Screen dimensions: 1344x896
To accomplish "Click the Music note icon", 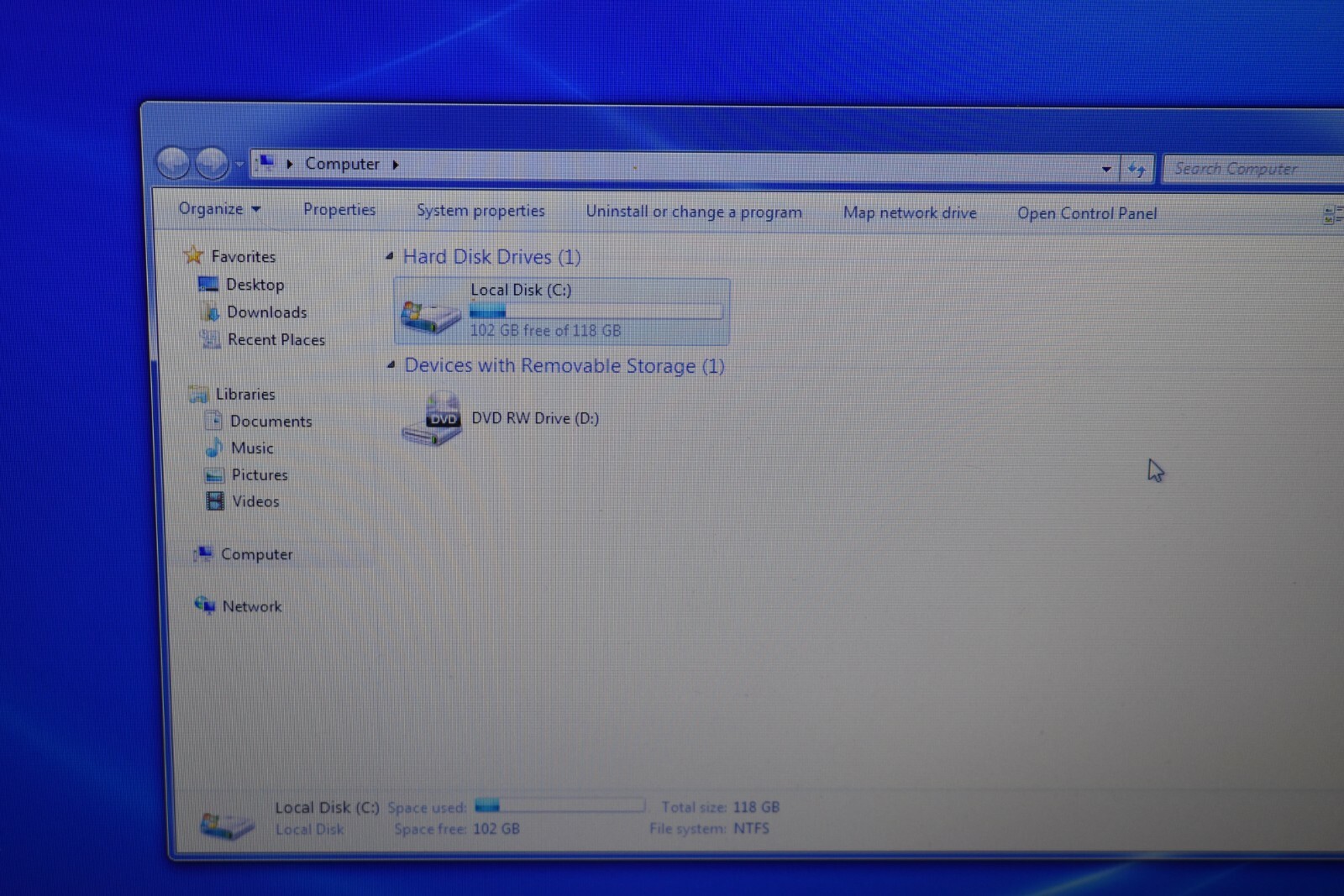I will click(x=214, y=447).
